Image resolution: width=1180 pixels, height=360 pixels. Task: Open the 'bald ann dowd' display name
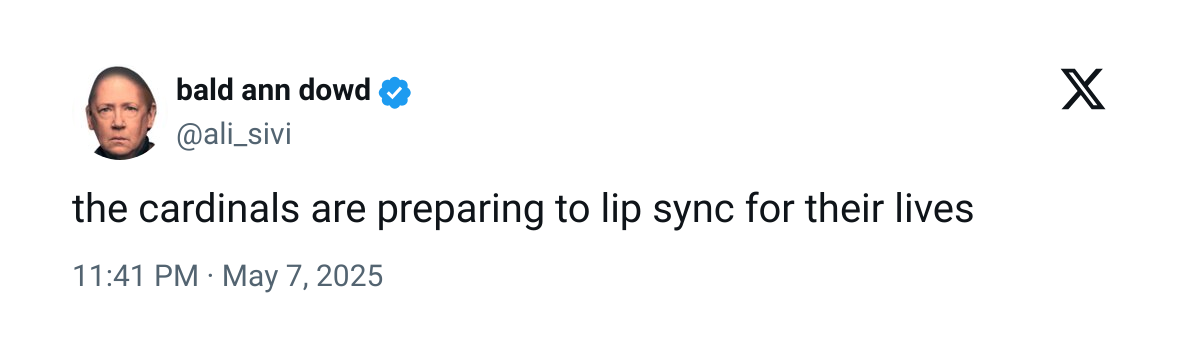pos(273,90)
